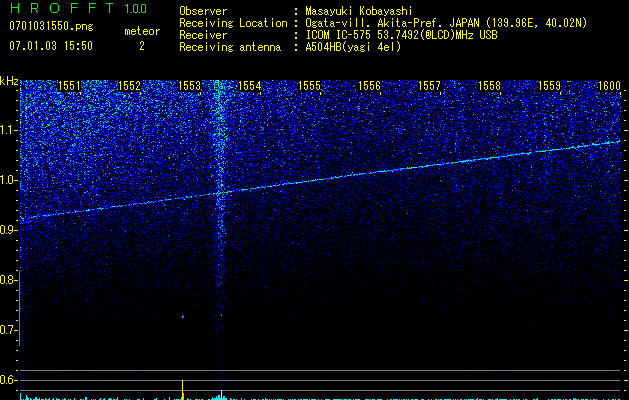Click the small echo dot near 0.73 kHz
The image size is (629, 400).
183,317
